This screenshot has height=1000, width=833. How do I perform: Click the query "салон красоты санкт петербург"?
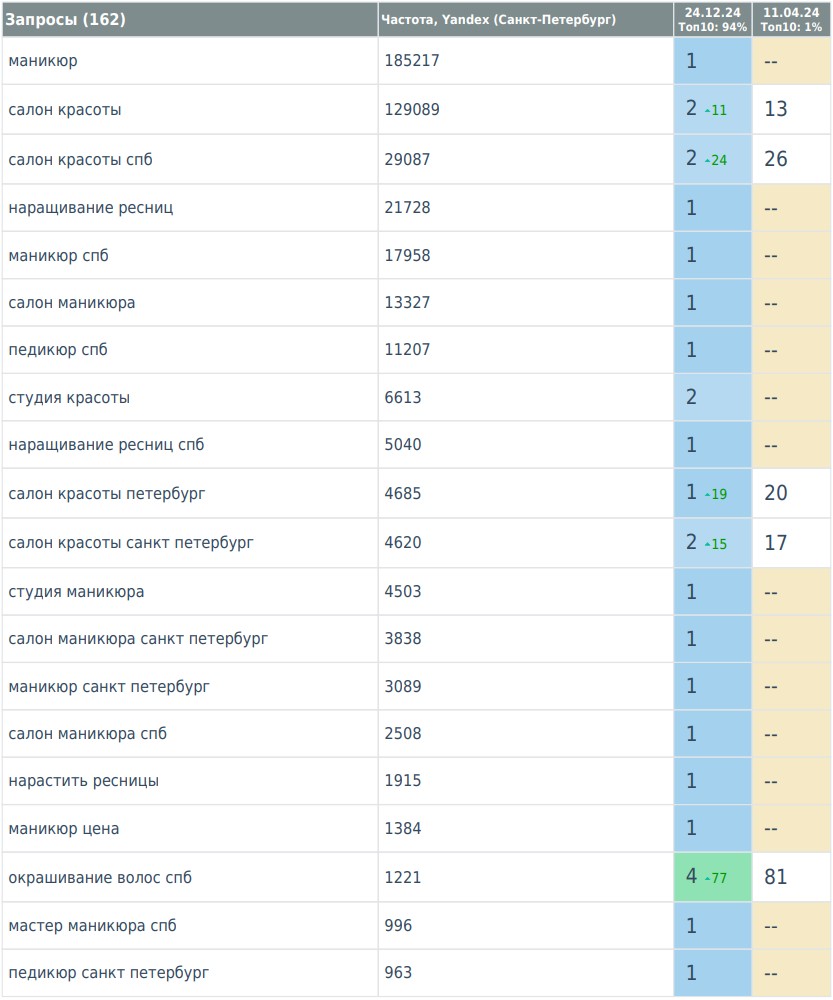(131, 543)
